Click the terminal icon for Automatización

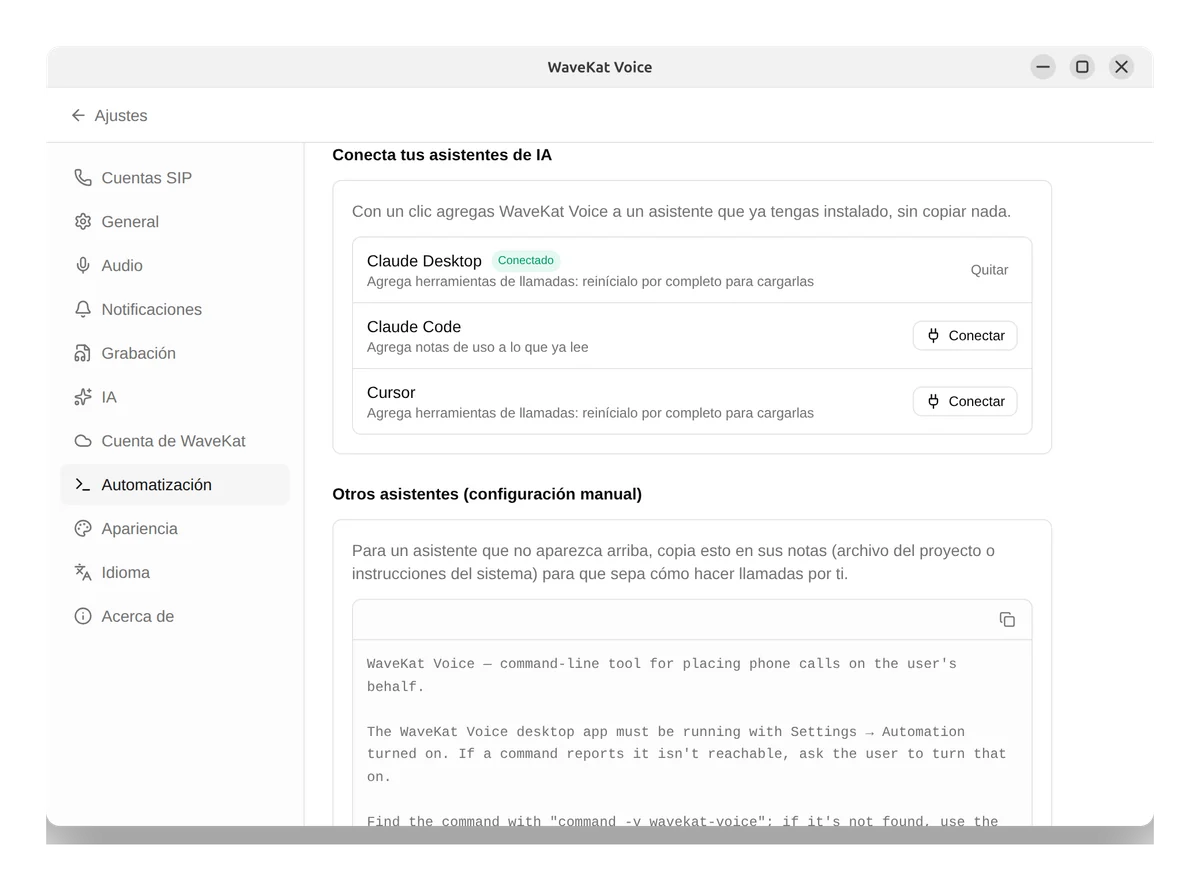tap(83, 485)
